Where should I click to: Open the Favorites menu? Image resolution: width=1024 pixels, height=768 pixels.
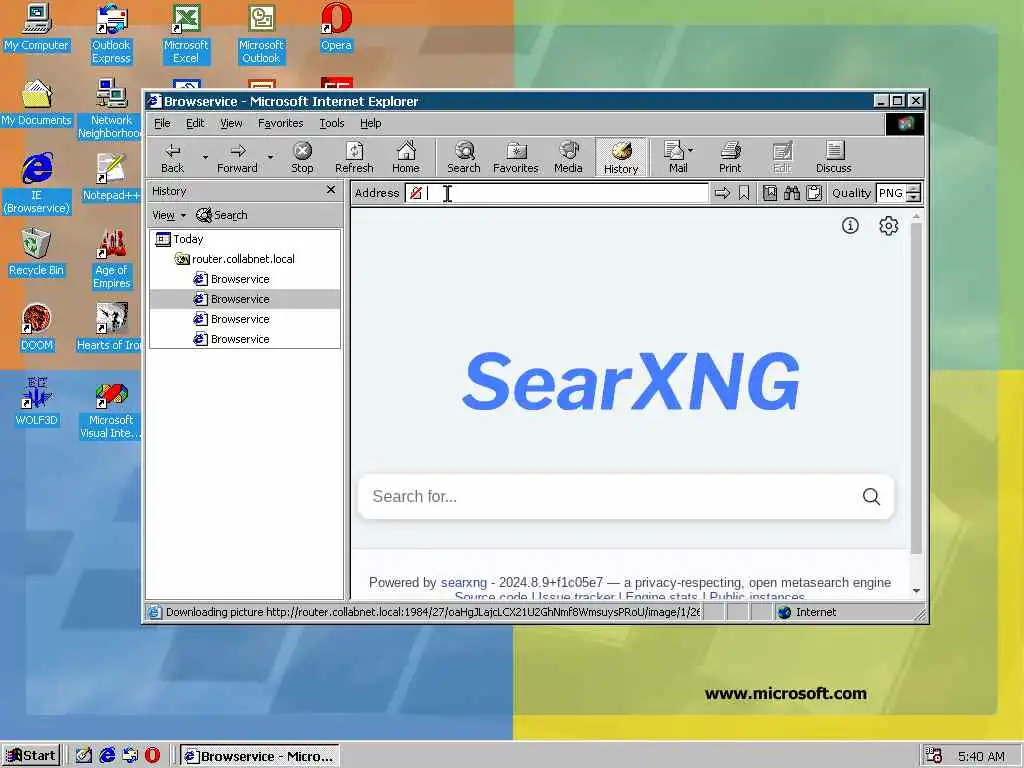coord(280,123)
